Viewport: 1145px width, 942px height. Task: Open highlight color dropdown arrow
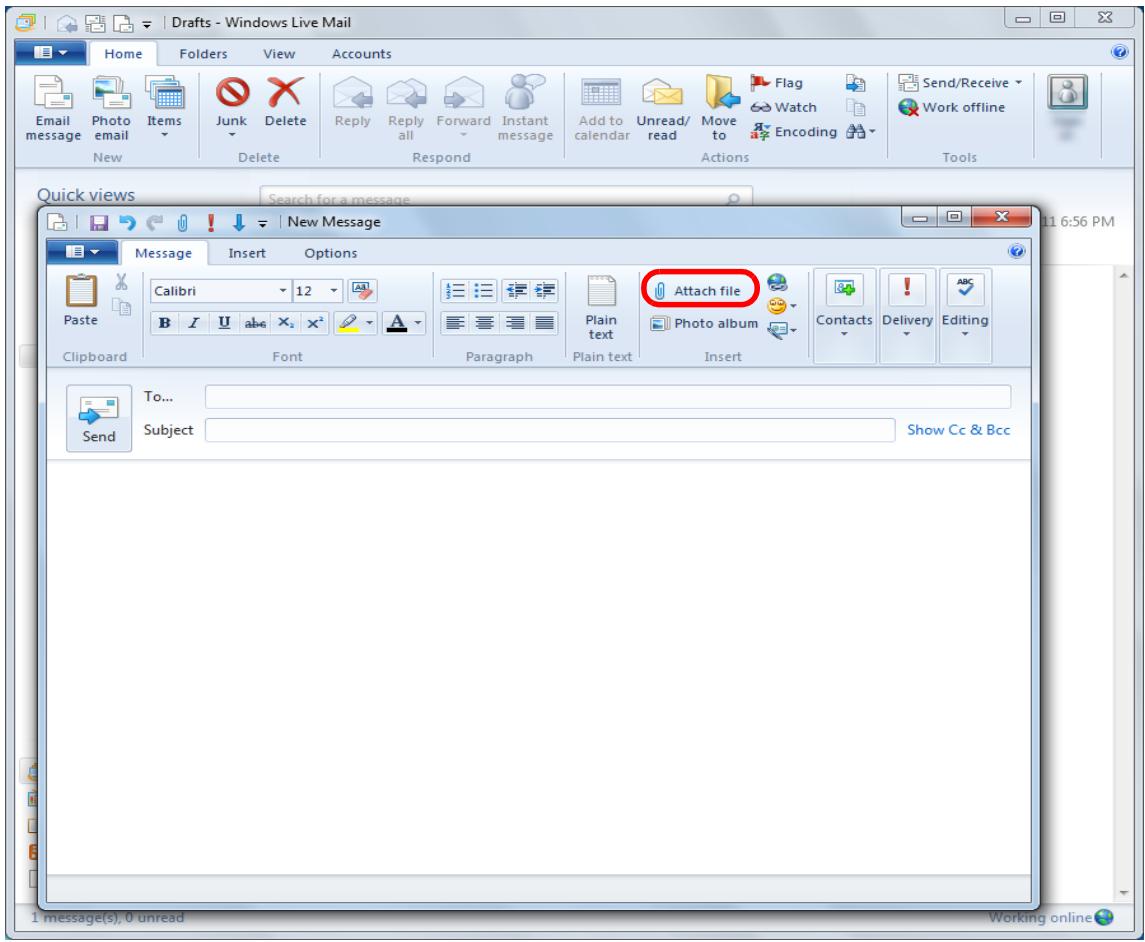click(369, 323)
